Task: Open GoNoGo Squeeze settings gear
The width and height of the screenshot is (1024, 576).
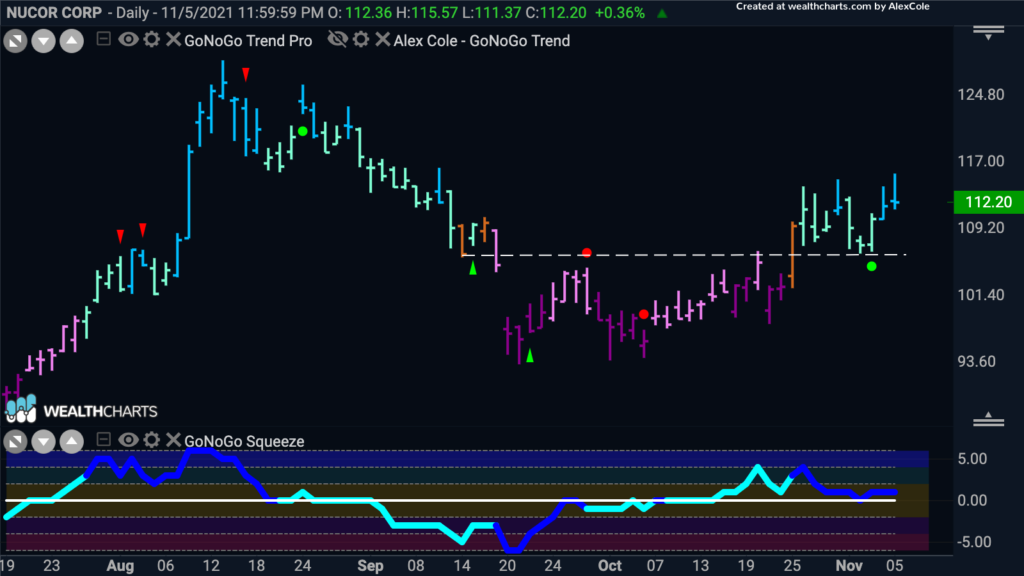Action: 151,441
